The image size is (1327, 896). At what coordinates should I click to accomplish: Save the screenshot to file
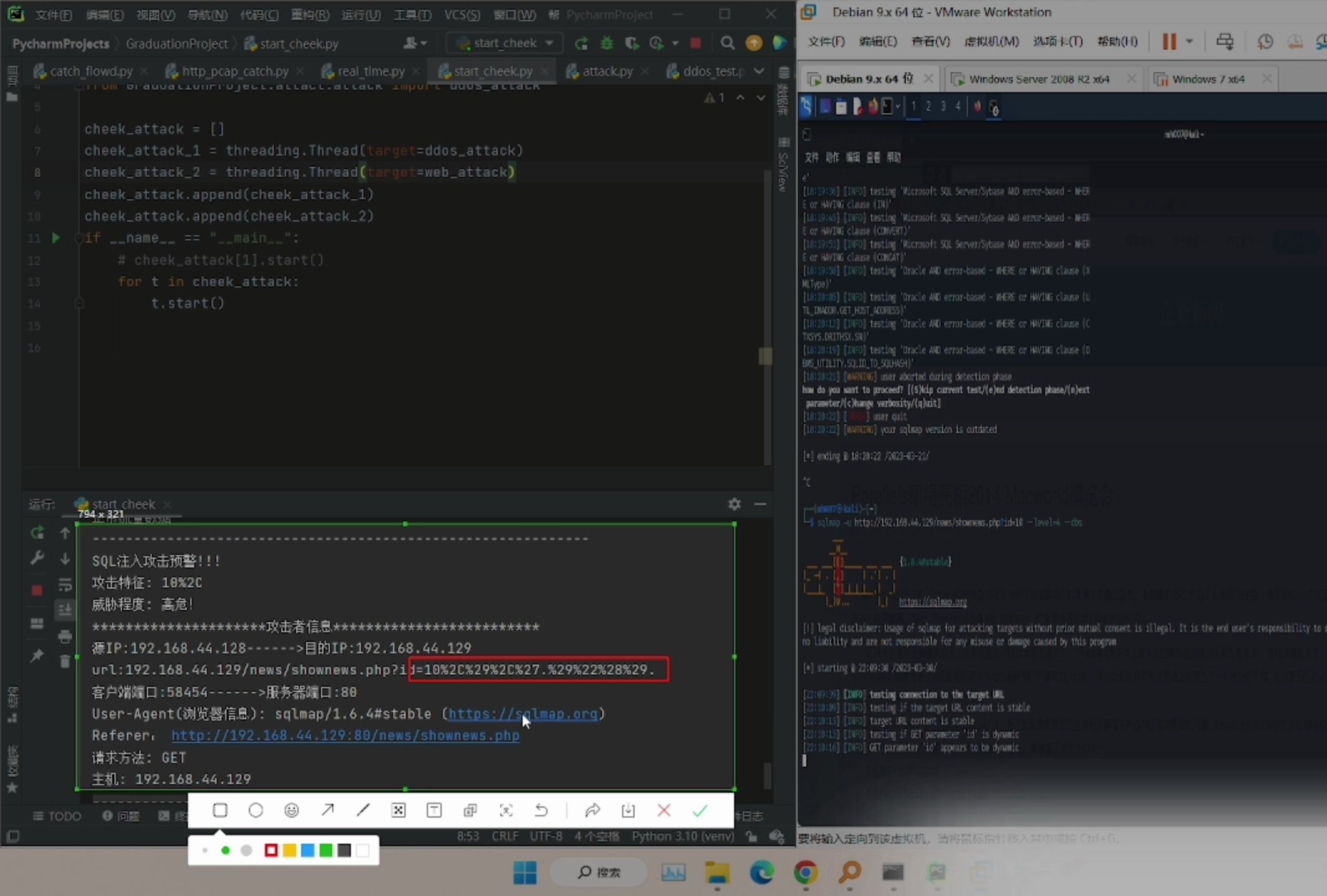[628, 810]
